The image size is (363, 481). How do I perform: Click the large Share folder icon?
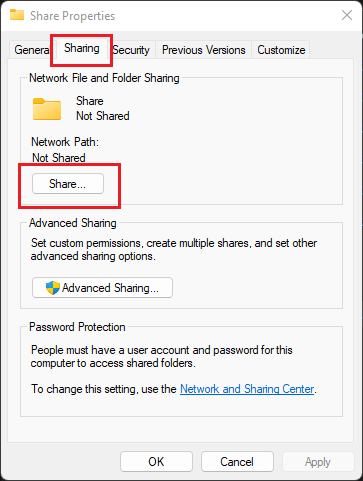point(47,109)
